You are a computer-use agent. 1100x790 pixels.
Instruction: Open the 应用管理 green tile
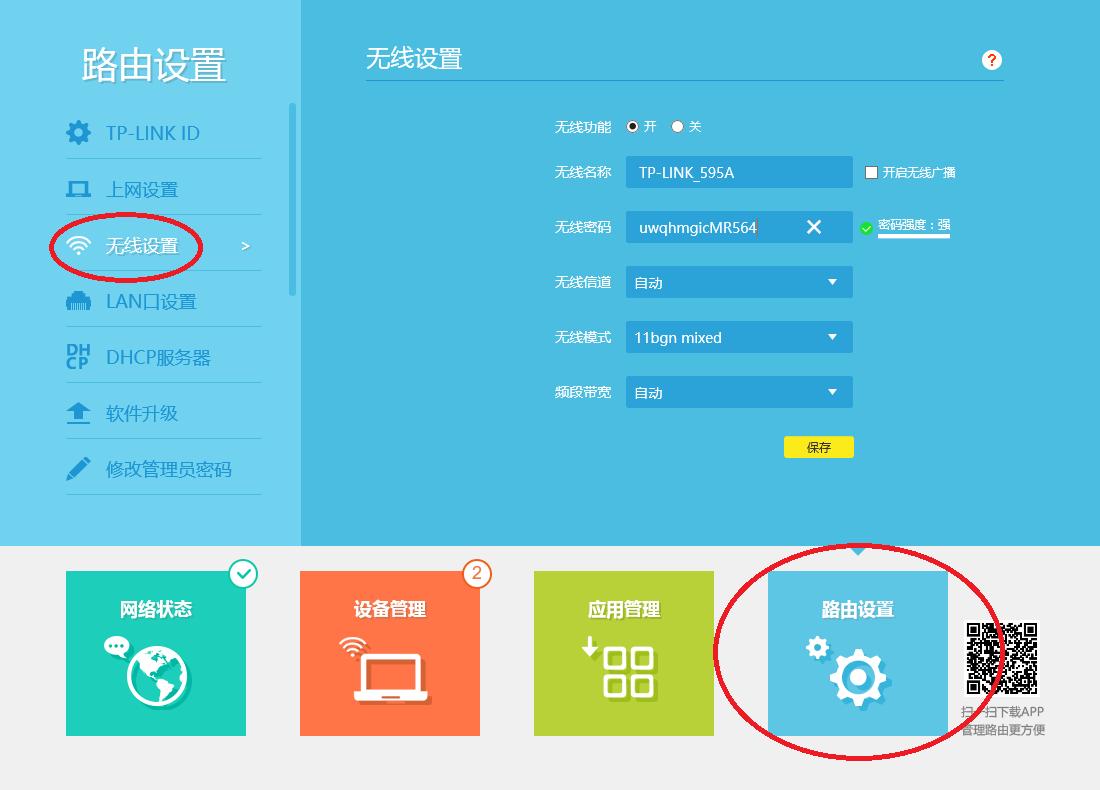pyautogui.click(x=623, y=653)
